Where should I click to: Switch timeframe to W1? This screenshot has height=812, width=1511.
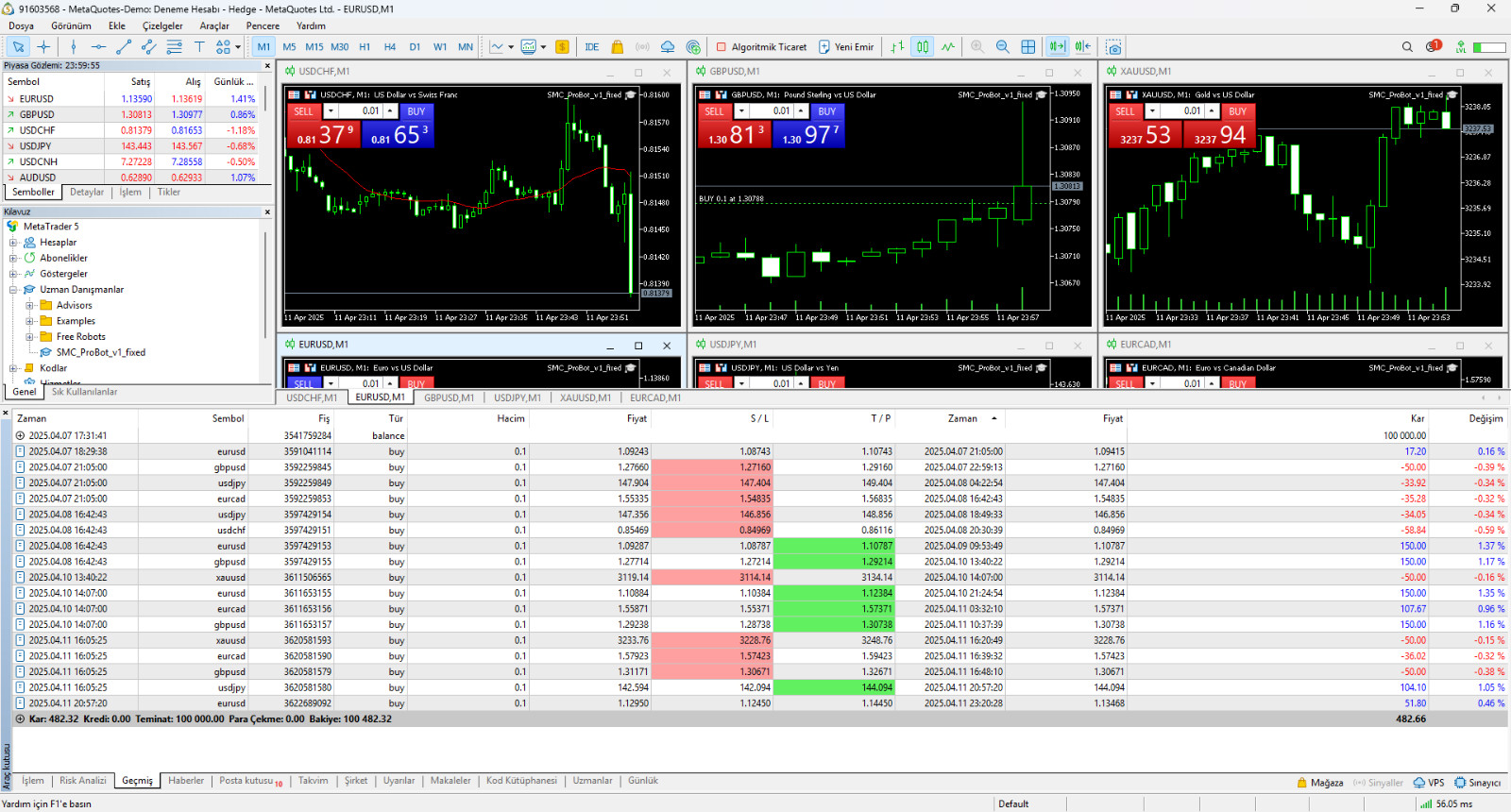tap(440, 46)
